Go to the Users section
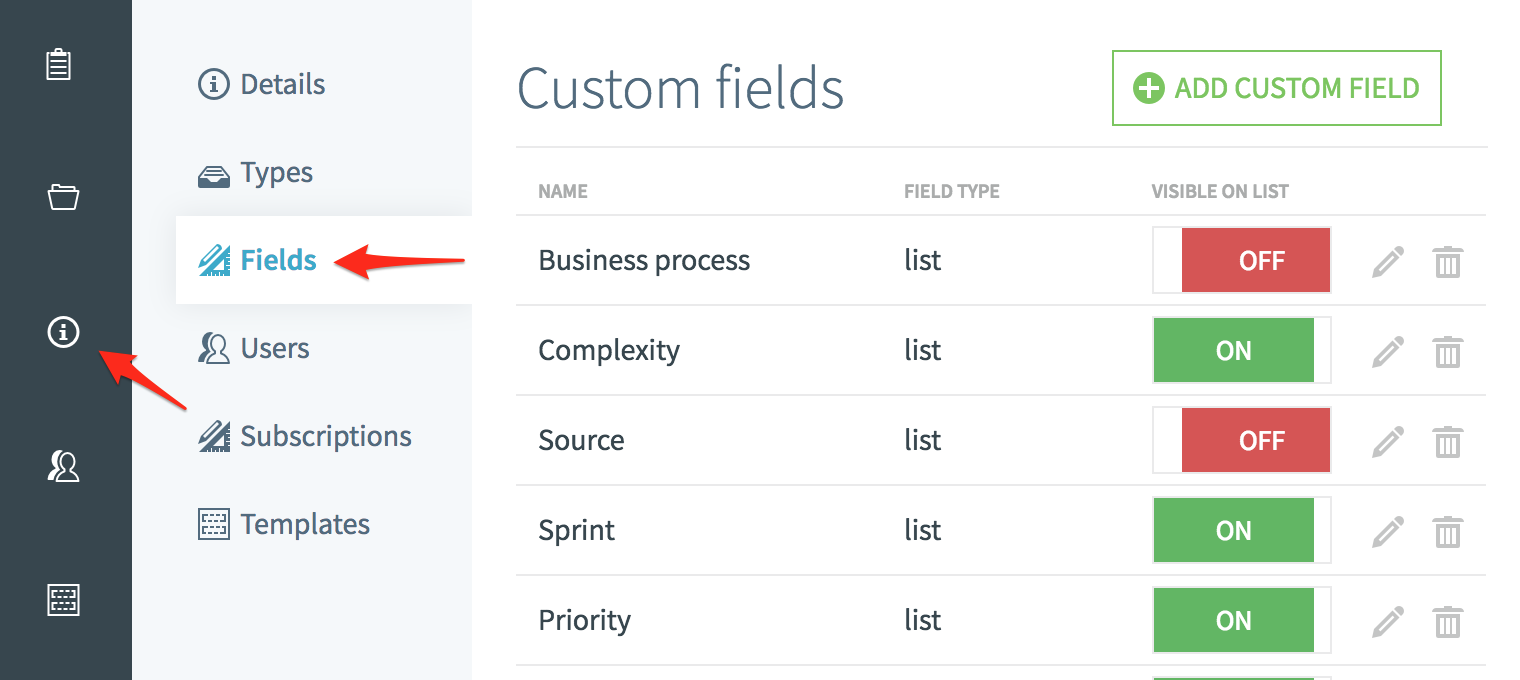This screenshot has width=1520, height=680. coord(254,348)
